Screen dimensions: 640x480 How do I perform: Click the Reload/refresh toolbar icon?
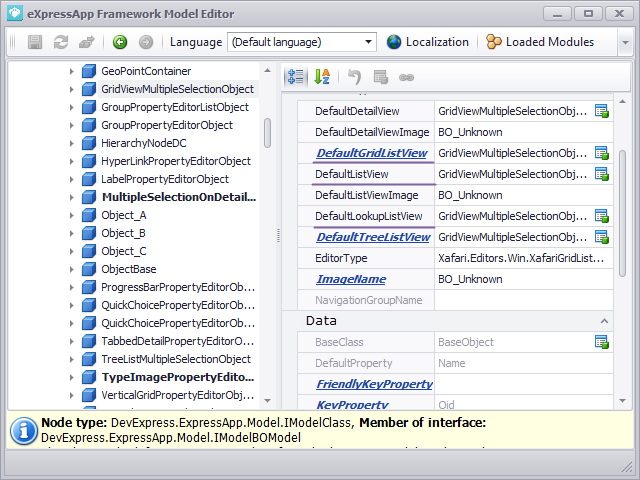click(61, 42)
